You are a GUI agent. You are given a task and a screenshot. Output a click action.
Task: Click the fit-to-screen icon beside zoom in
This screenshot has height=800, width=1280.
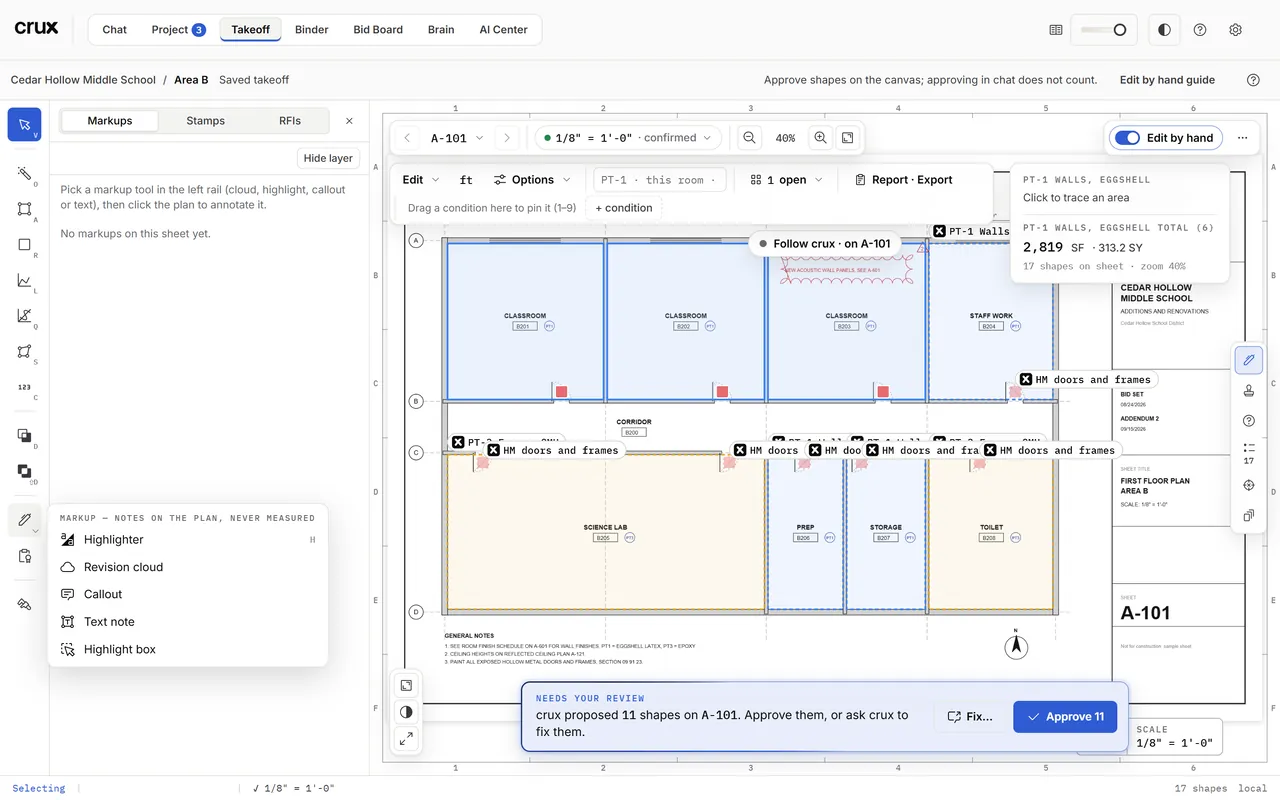[847, 138]
